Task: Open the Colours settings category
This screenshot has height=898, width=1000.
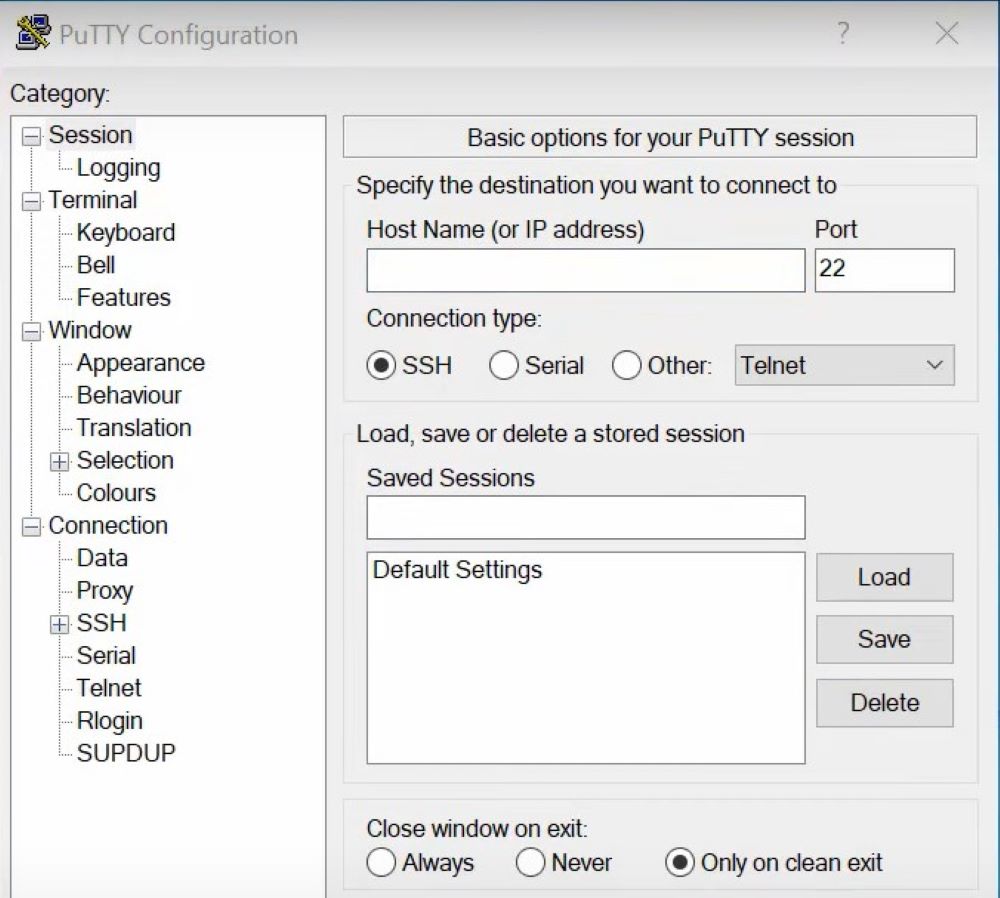Action: coord(116,493)
